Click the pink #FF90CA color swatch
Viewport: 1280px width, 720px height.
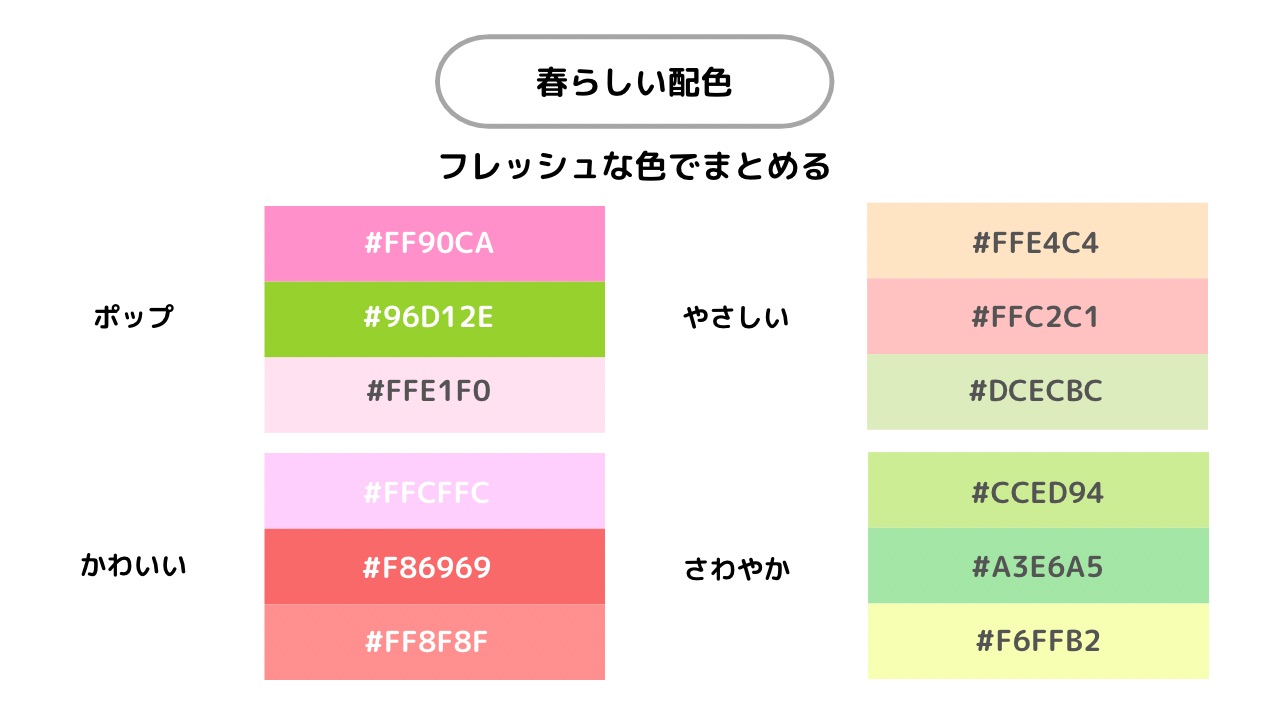(434, 243)
